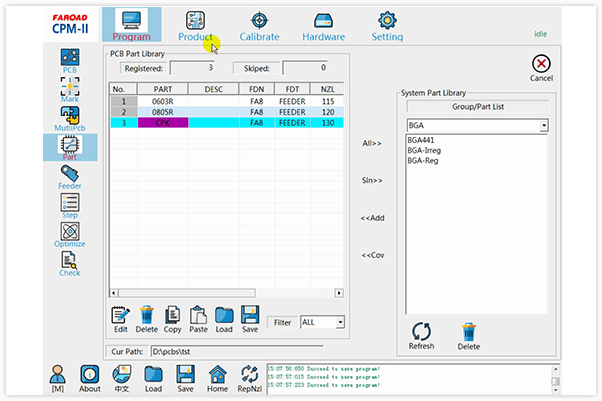
Task: Open the PCB sidebar section
Action: coord(69,61)
